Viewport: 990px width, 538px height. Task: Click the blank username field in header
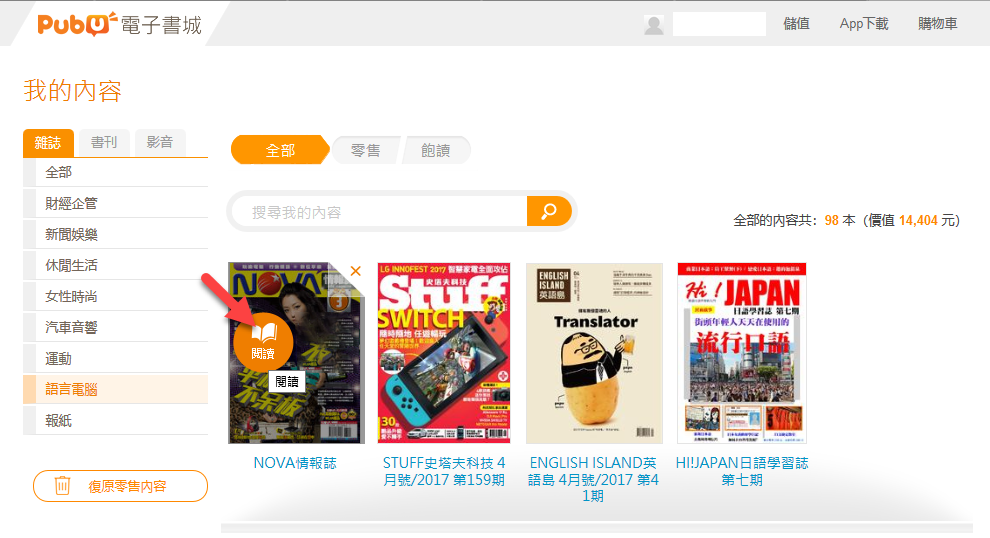coord(719,24)
